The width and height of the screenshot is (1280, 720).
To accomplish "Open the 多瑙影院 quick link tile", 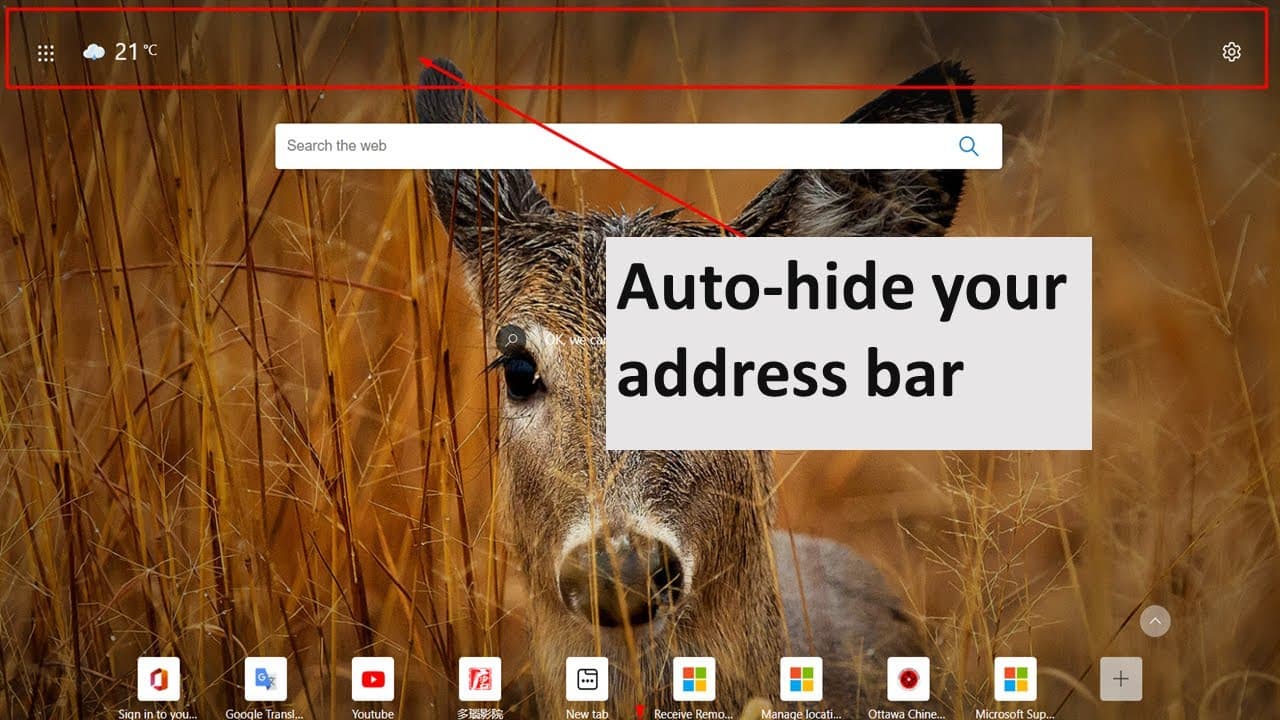I will (x=479, y=679).
